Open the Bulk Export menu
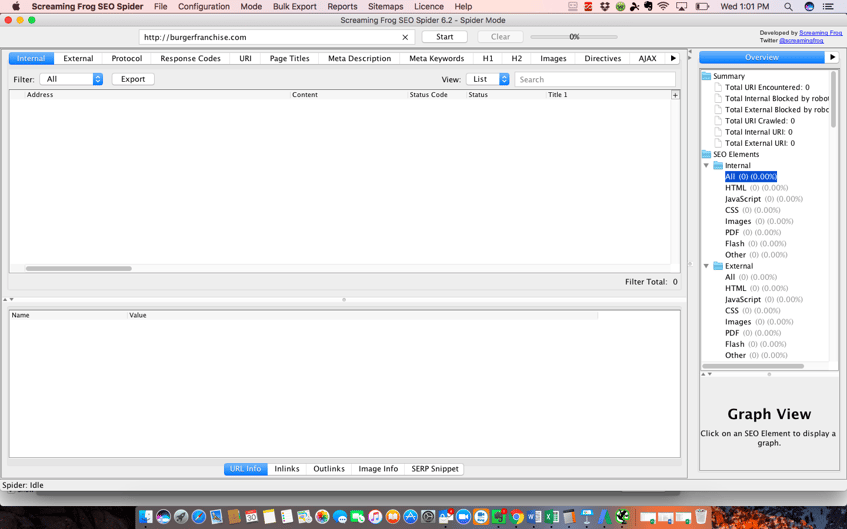 click(x=294, y=7)
